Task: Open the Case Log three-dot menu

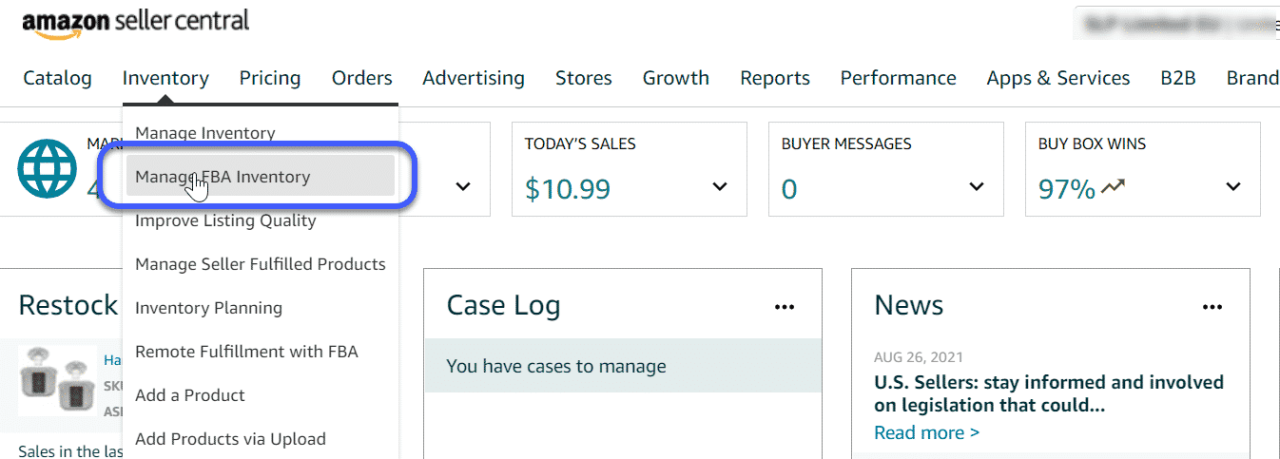Action: pyautogui.click(x=784, y=307)
